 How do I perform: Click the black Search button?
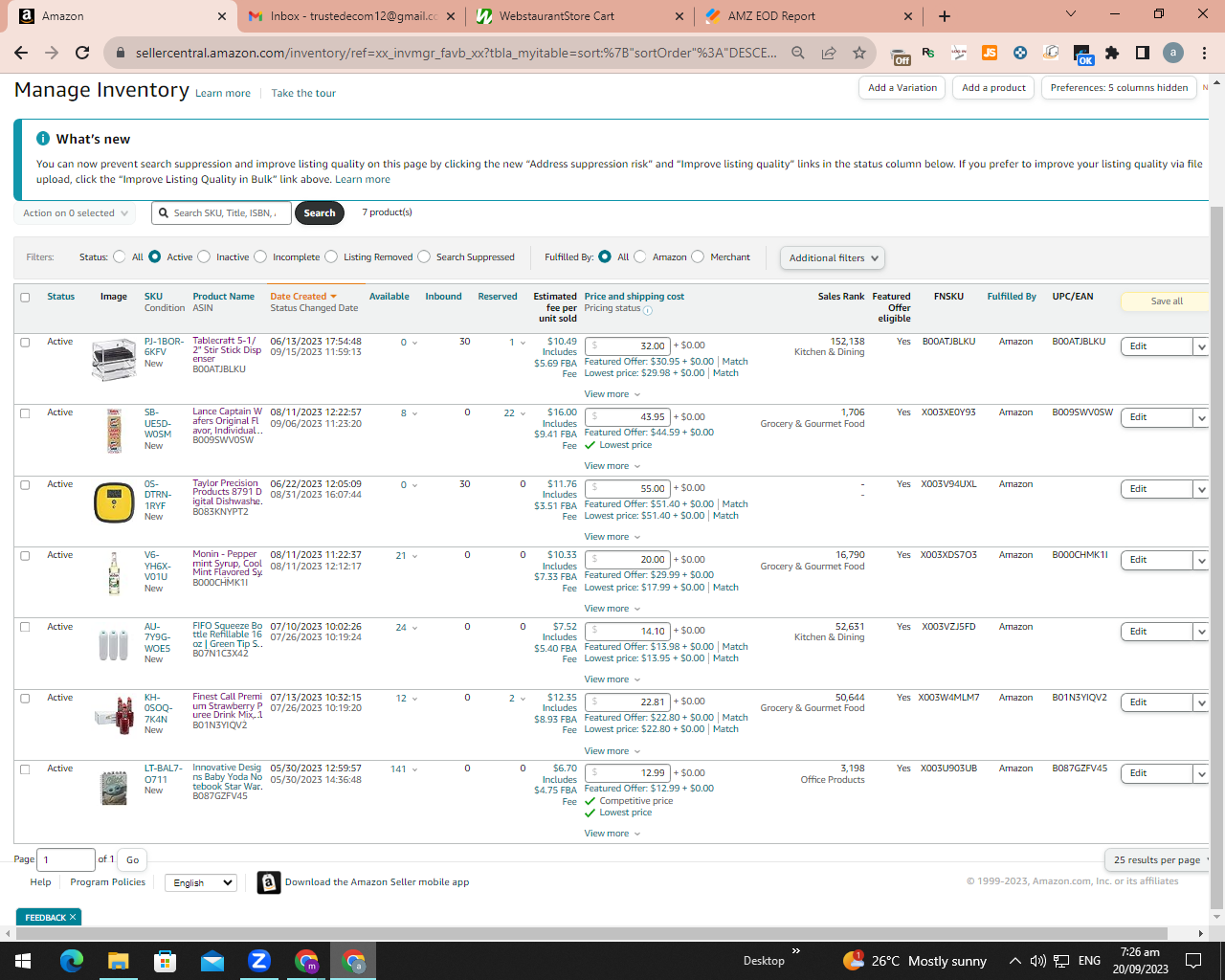click(320, 213)
